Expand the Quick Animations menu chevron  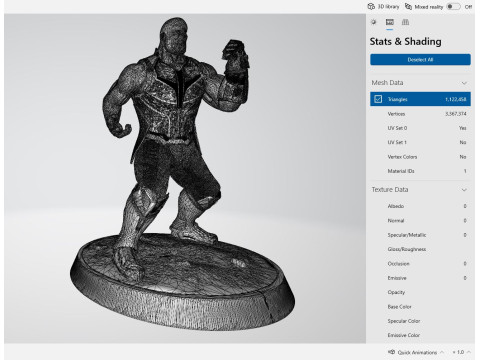tap(442, 352)
